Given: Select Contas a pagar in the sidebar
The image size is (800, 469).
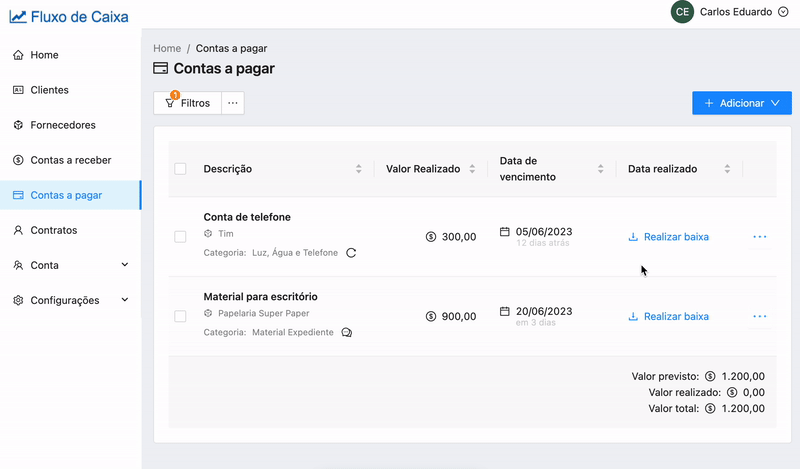Looking at the screenshot, I should coord(70,195).
